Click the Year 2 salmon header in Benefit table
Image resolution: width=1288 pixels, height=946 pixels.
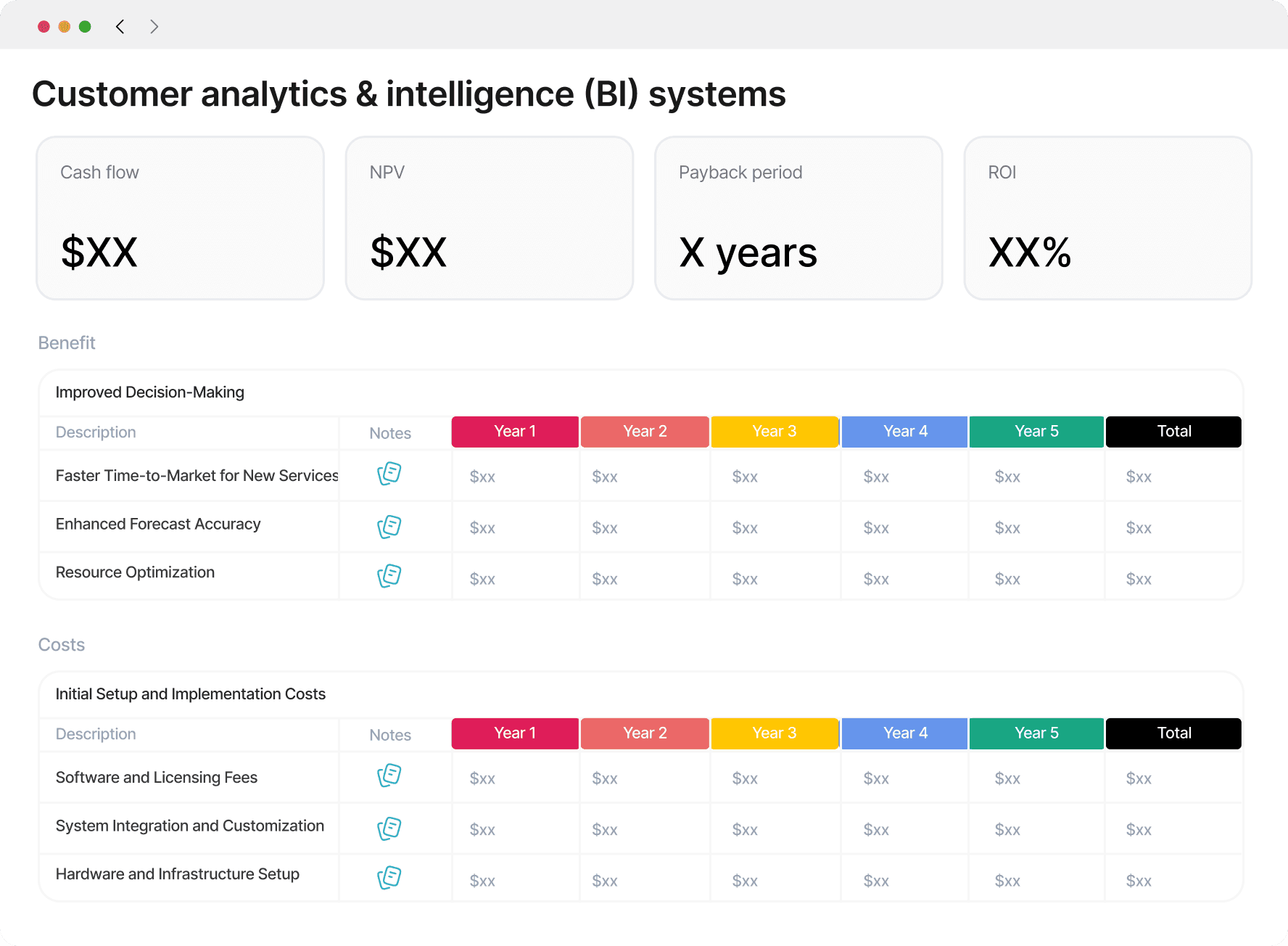tap(645, 431)
